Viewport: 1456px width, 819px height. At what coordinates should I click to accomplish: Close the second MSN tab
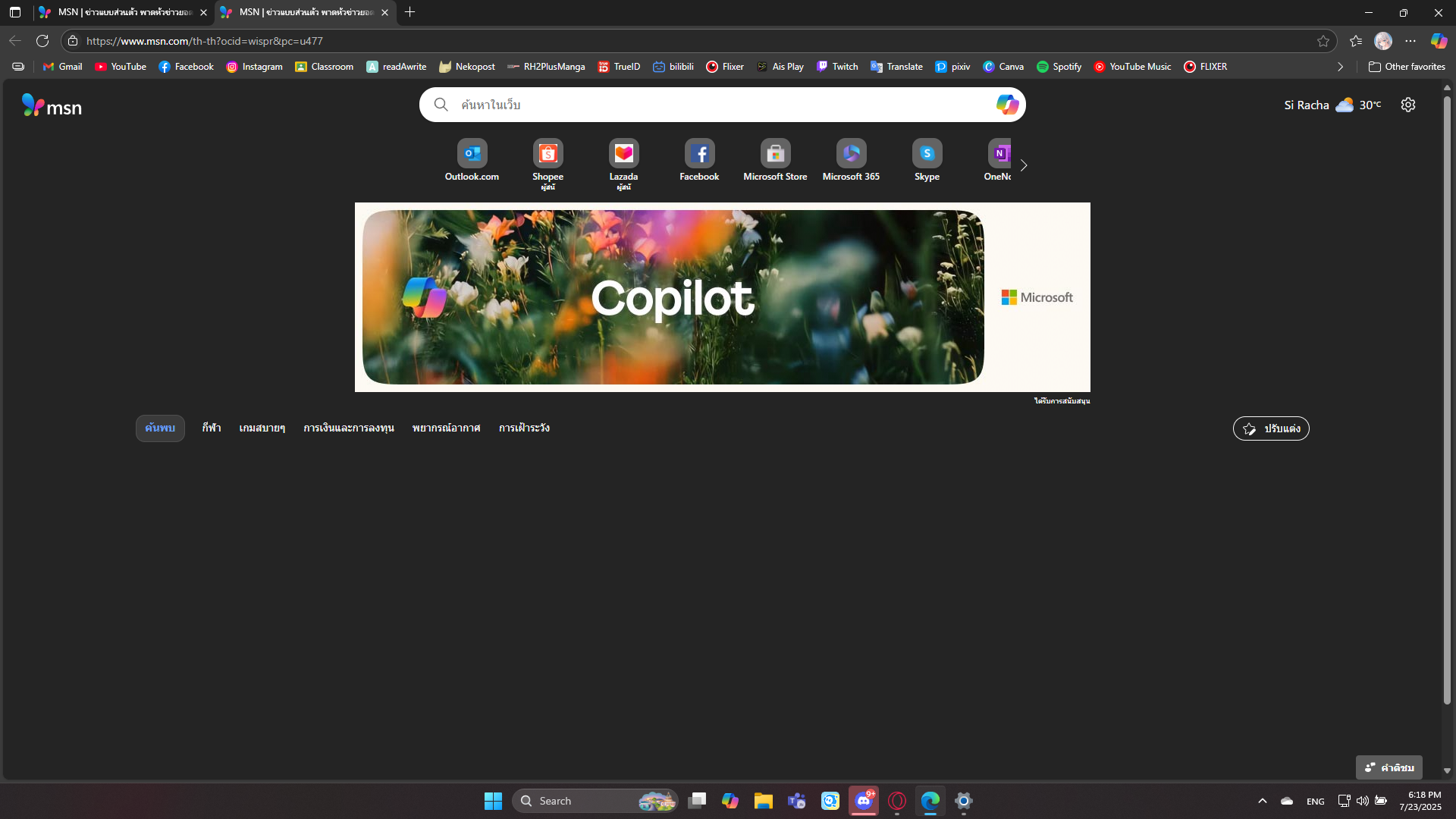(x=384, y=12)
